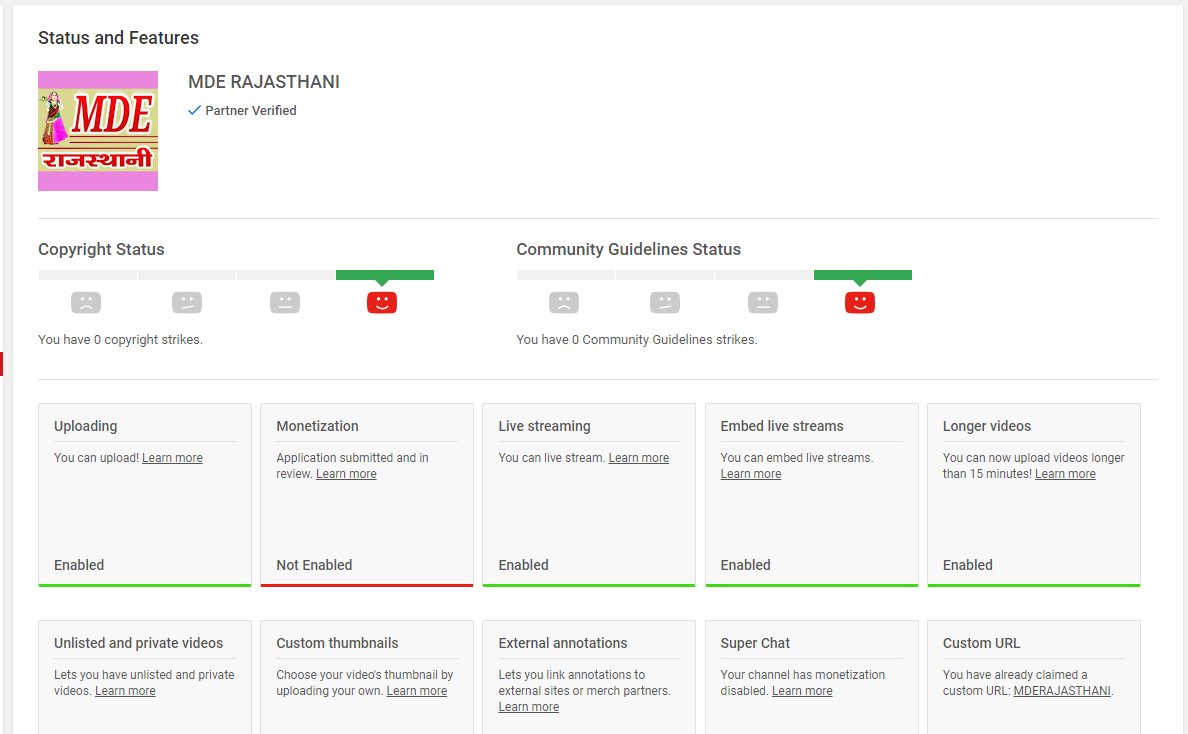1188x734 pixels.
Task: Open Learn more in External annotations card
Action: (529, 707)
